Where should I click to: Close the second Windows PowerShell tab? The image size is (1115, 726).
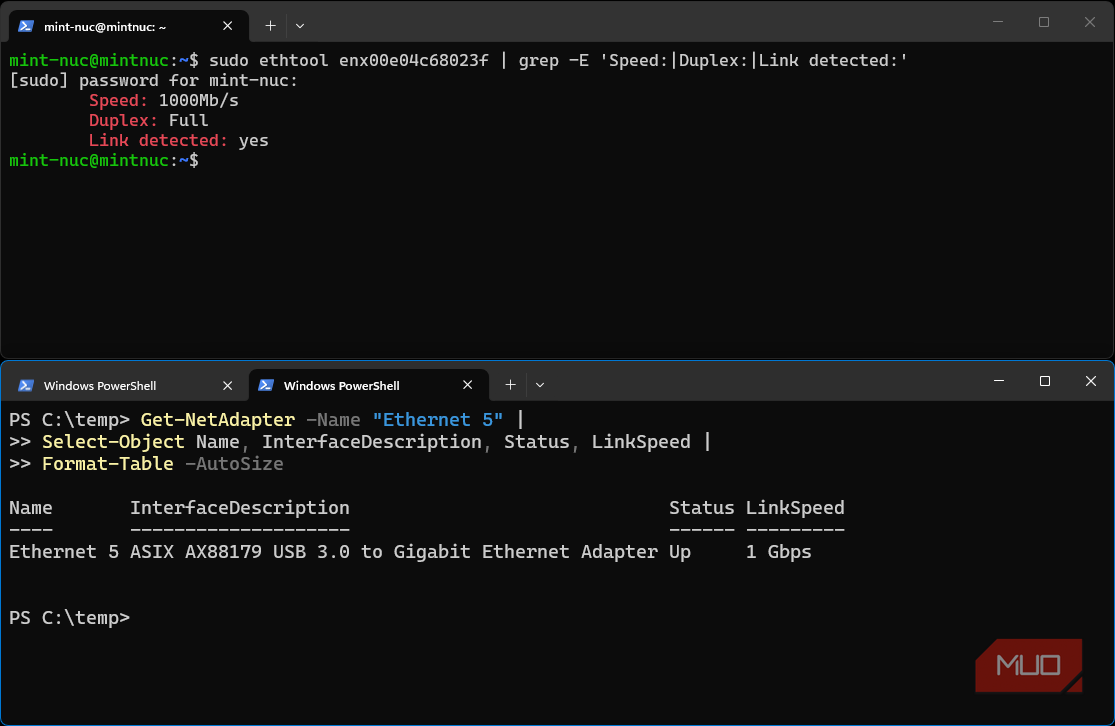pyautogui.click(x=467, y=385)
